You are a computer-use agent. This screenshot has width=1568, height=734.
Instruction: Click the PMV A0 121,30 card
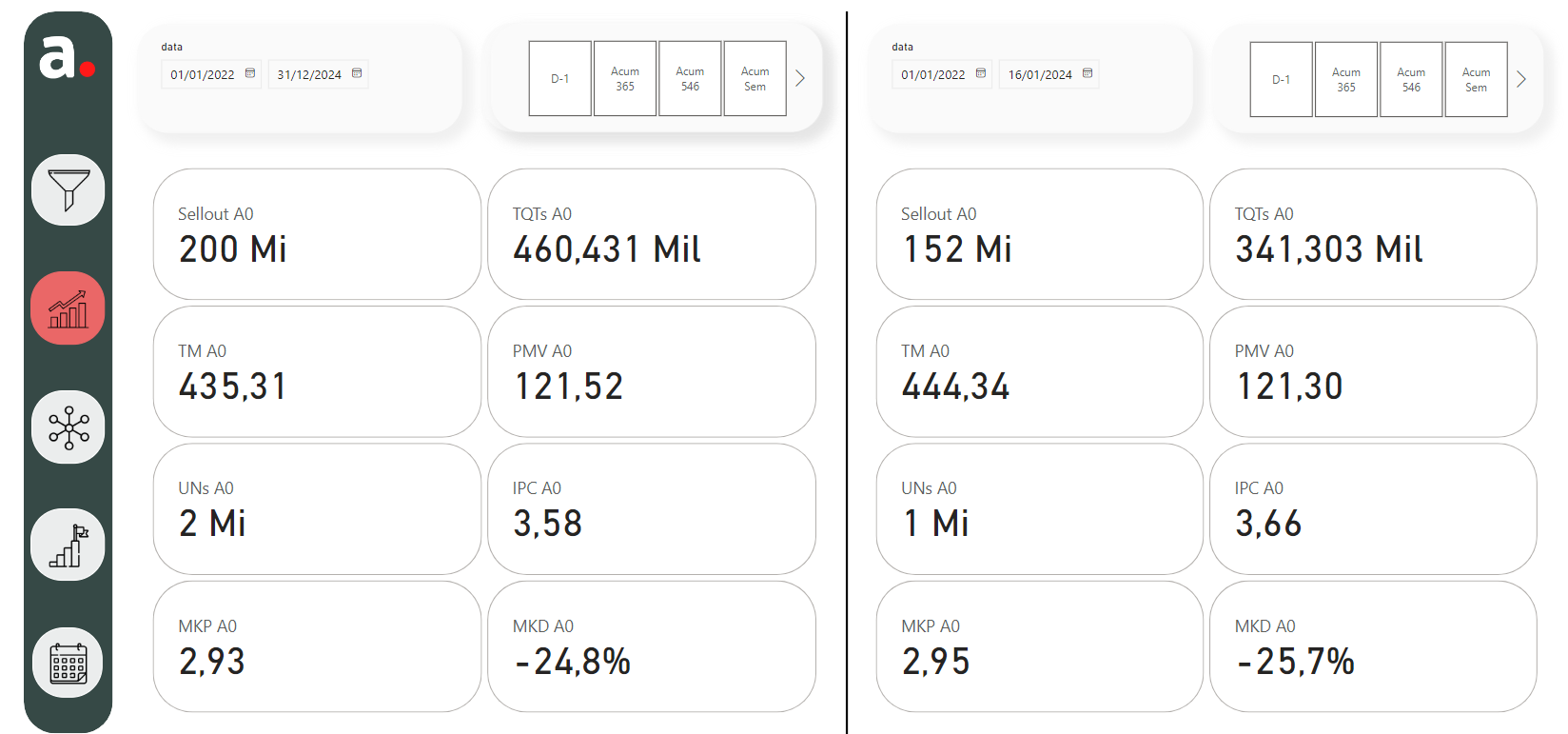[x=1373, y=371]
